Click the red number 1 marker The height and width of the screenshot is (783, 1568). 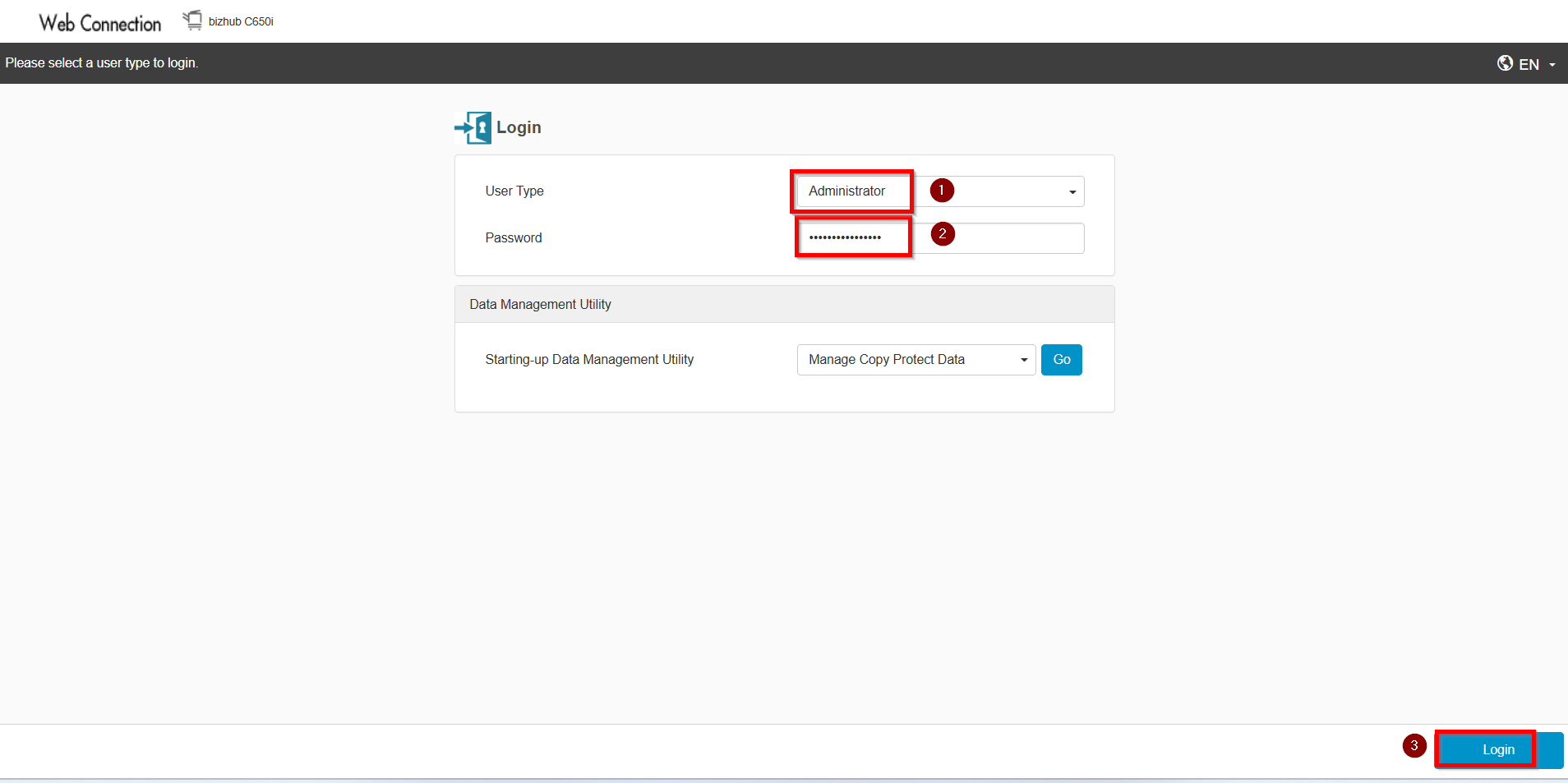[942, 191]
